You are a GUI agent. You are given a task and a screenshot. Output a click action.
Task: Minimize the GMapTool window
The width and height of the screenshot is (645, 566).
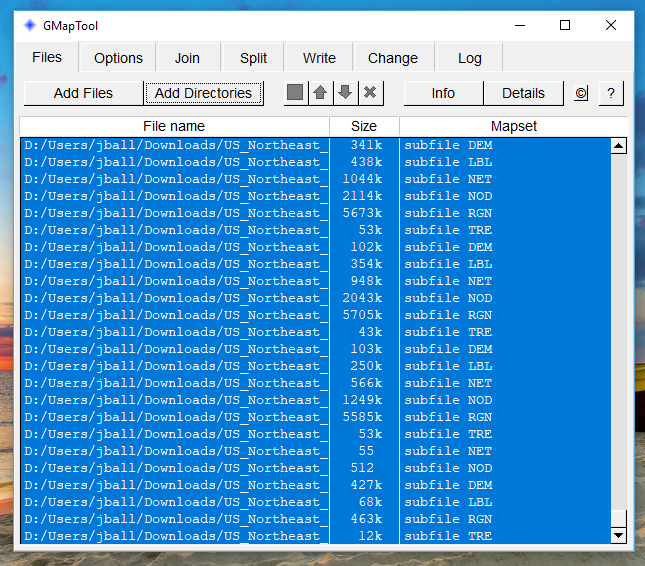(x=520, y=26)
